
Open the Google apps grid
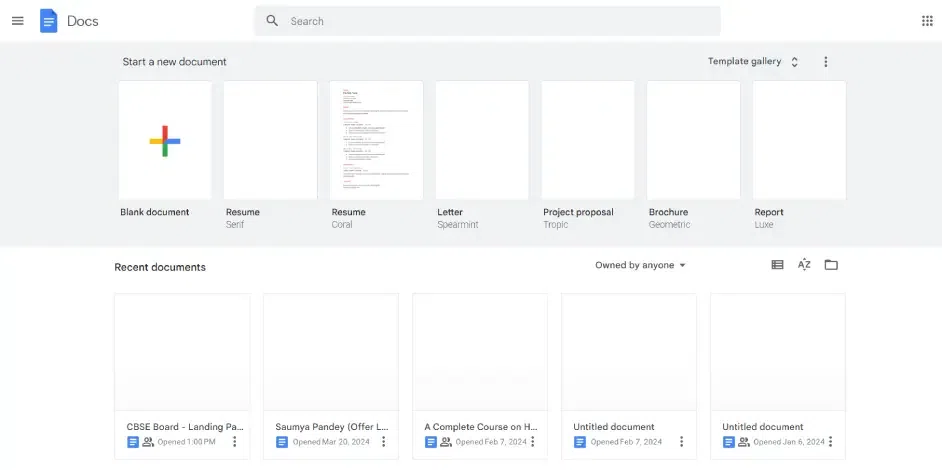click(x=926, y=21)
